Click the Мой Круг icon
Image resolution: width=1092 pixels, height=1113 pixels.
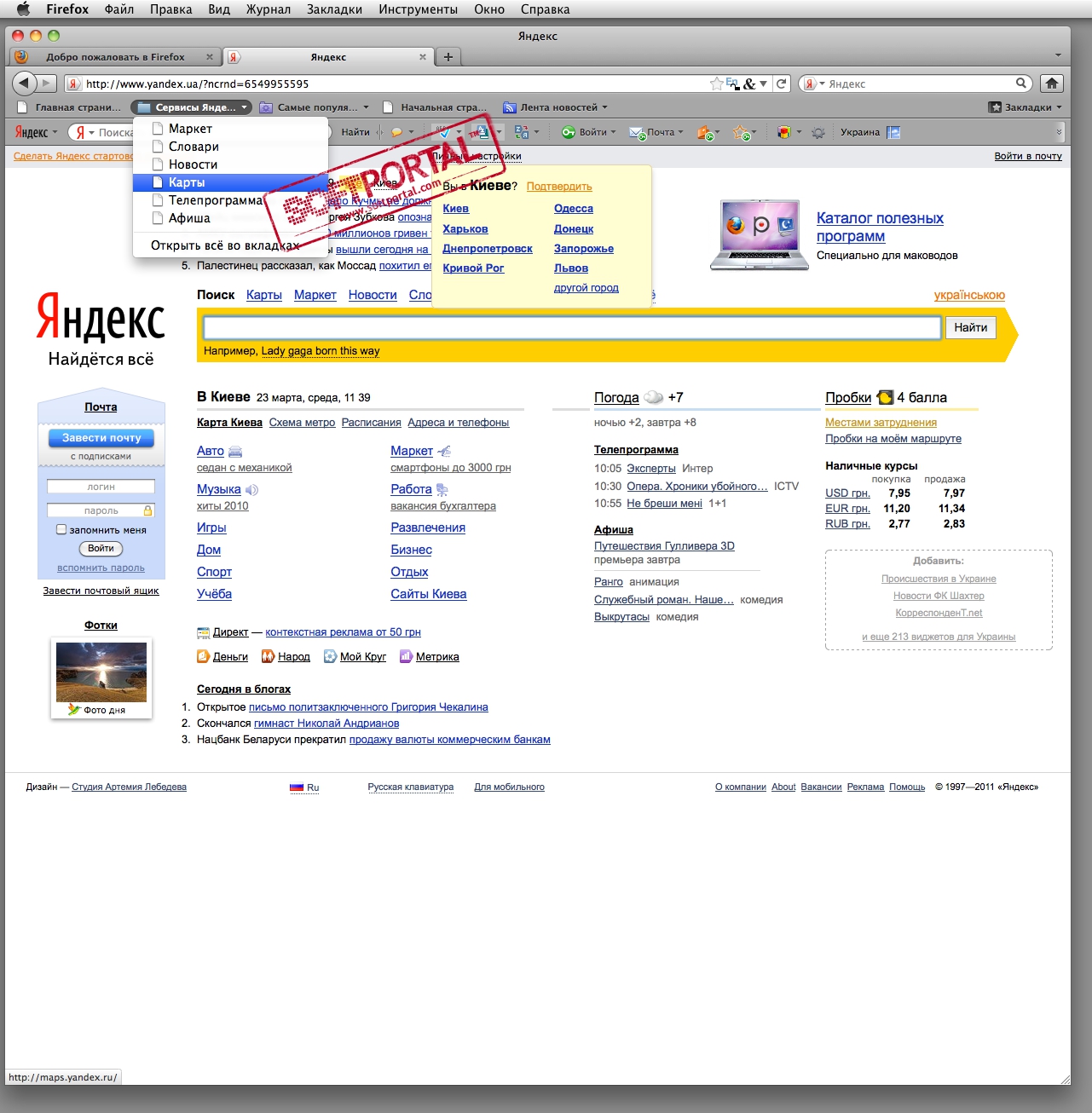coord(330,656)
